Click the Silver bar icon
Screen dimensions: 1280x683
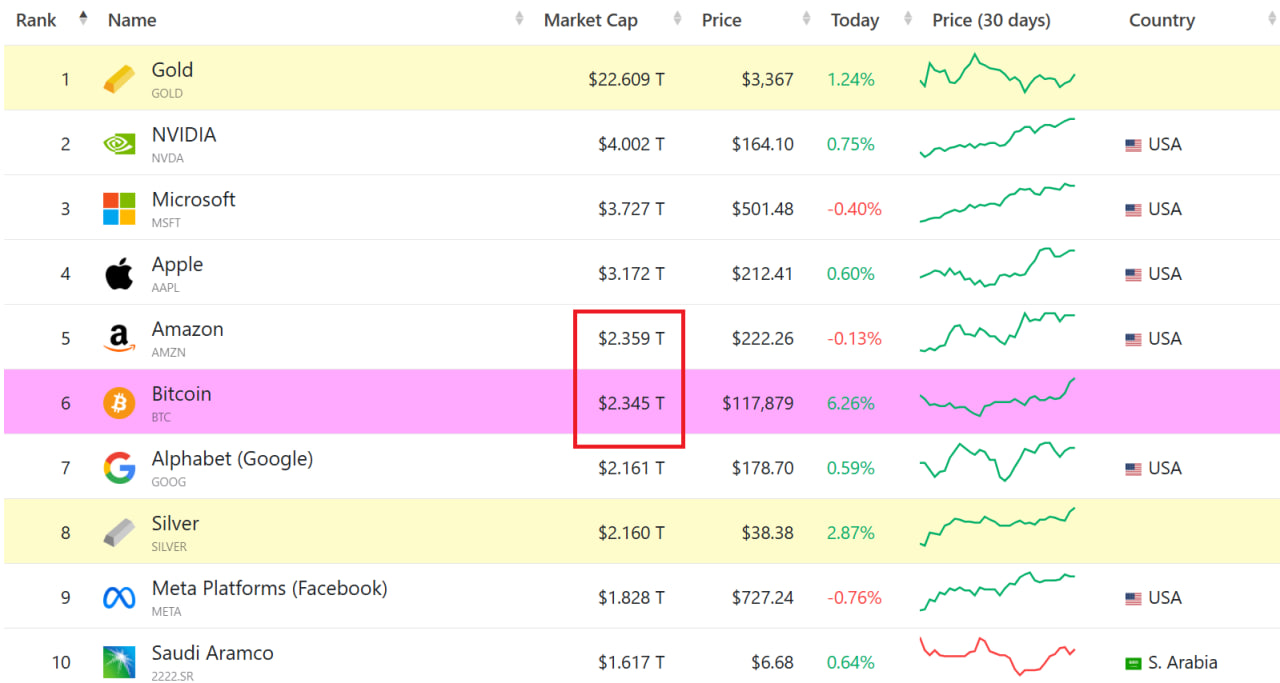(x=119, y=533)
